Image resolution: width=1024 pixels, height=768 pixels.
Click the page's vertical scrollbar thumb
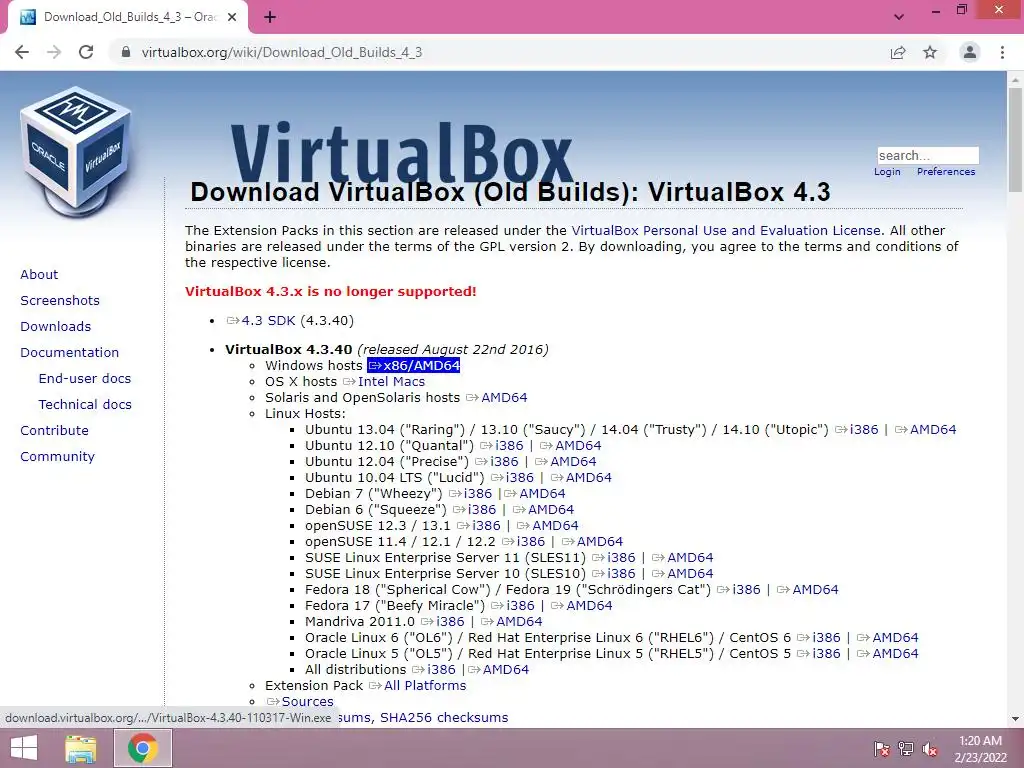[1015, 138]
